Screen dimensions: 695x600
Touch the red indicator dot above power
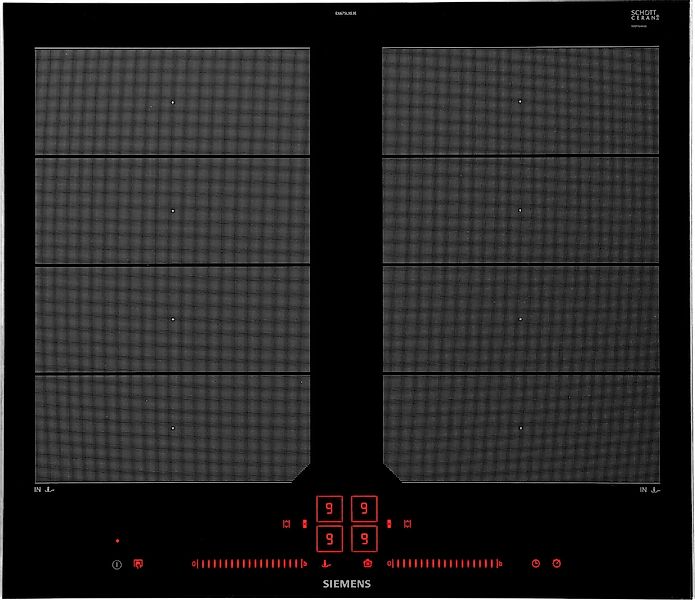click(117, 540)
